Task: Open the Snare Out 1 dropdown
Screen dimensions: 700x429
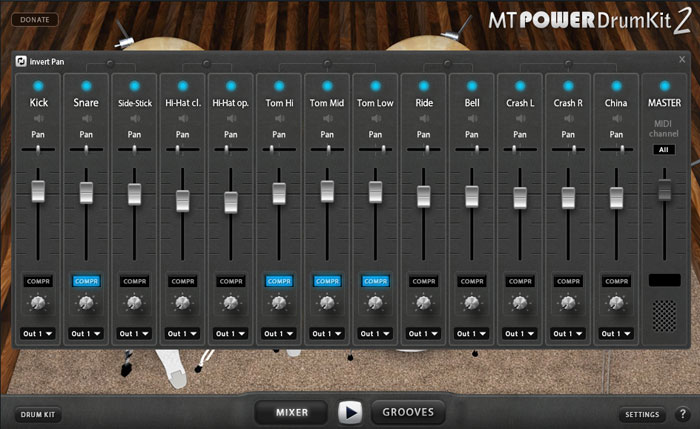Action: point(86,333)
